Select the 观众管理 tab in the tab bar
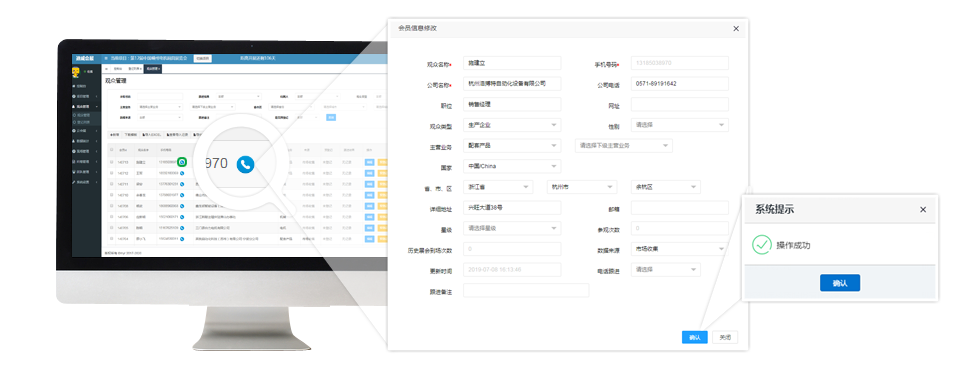This screenshot has width=980, height=371. (x=153, y=68)
